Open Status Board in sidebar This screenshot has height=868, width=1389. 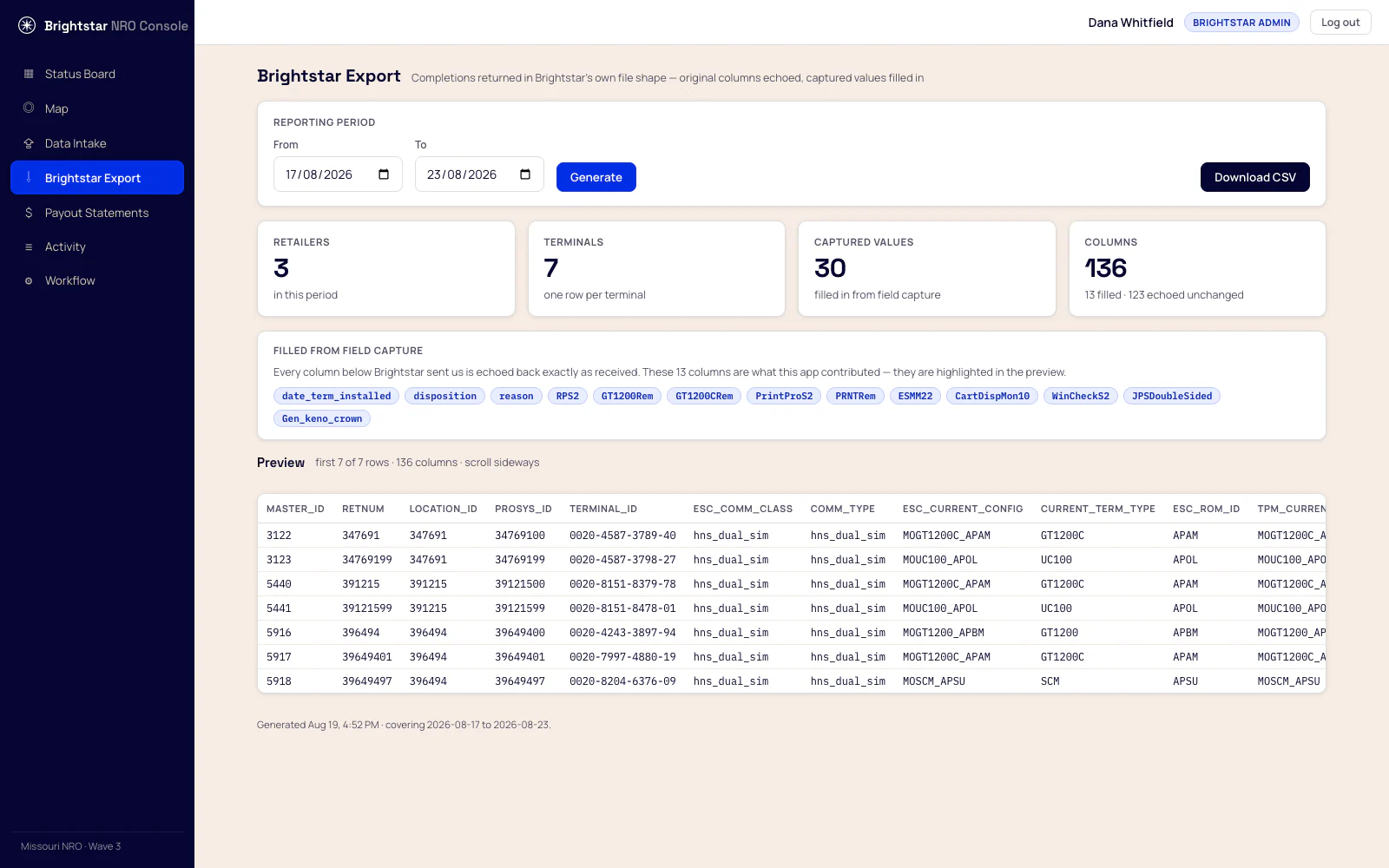click(x=97, y=74)
